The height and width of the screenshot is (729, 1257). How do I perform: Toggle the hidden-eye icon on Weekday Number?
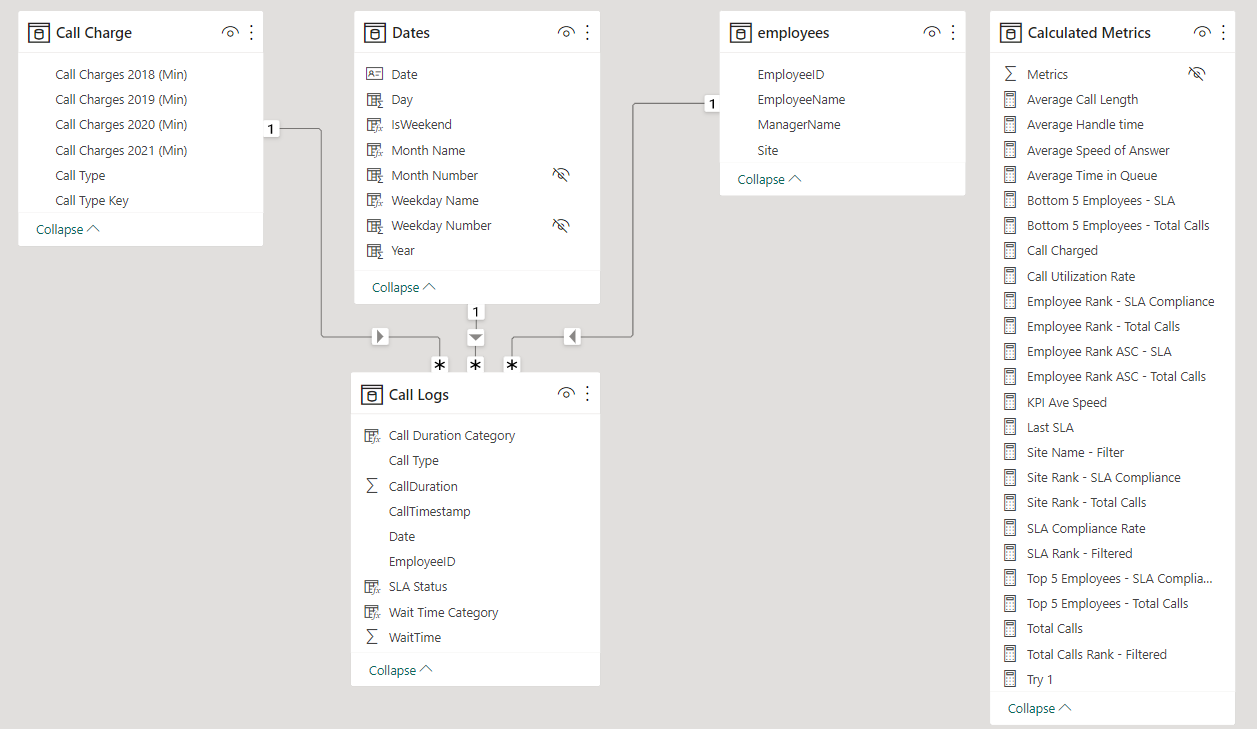point(561,225)
